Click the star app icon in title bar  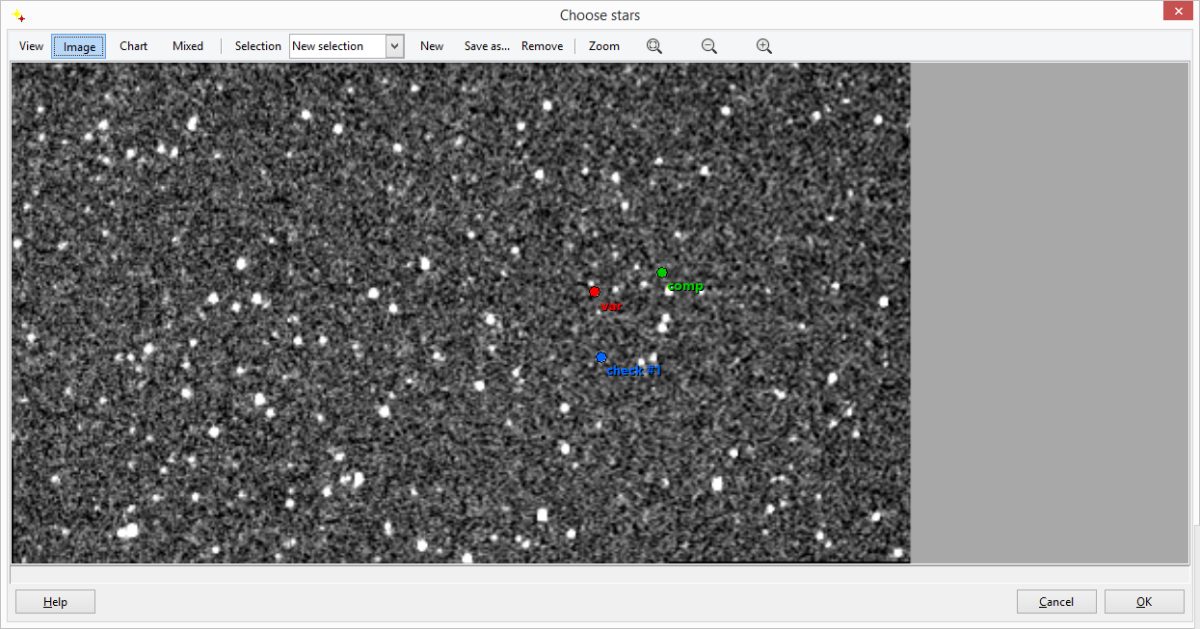(x=18, y=15)
